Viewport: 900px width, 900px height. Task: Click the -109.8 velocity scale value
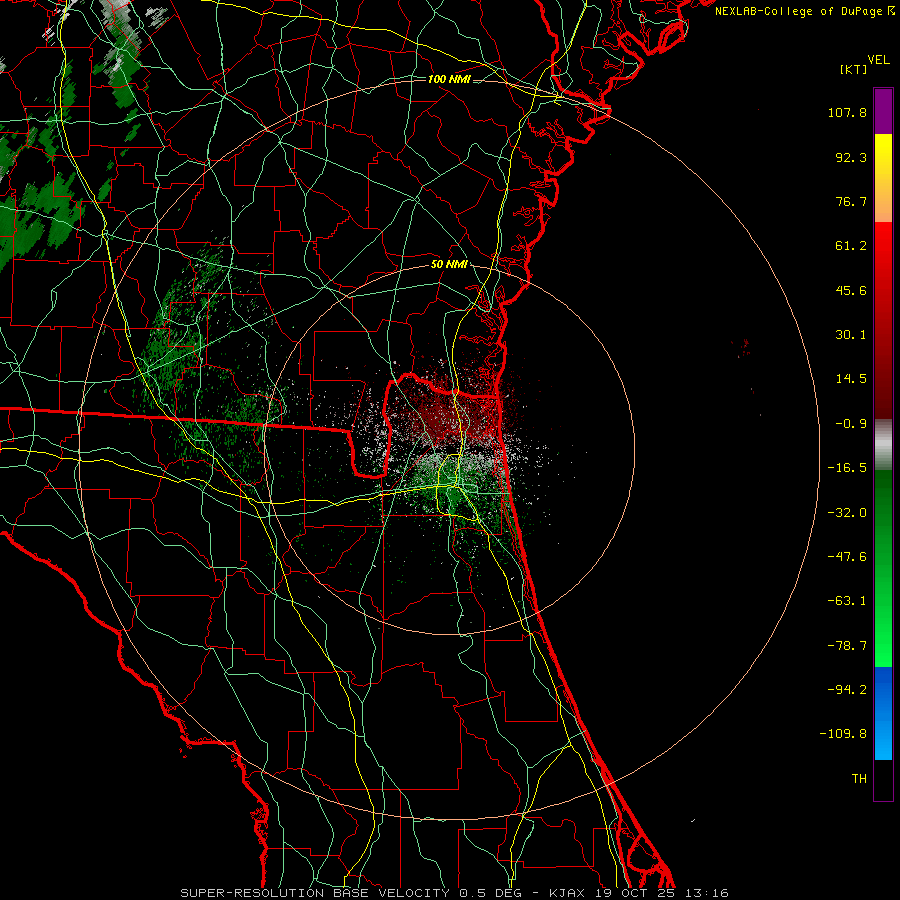843,734
